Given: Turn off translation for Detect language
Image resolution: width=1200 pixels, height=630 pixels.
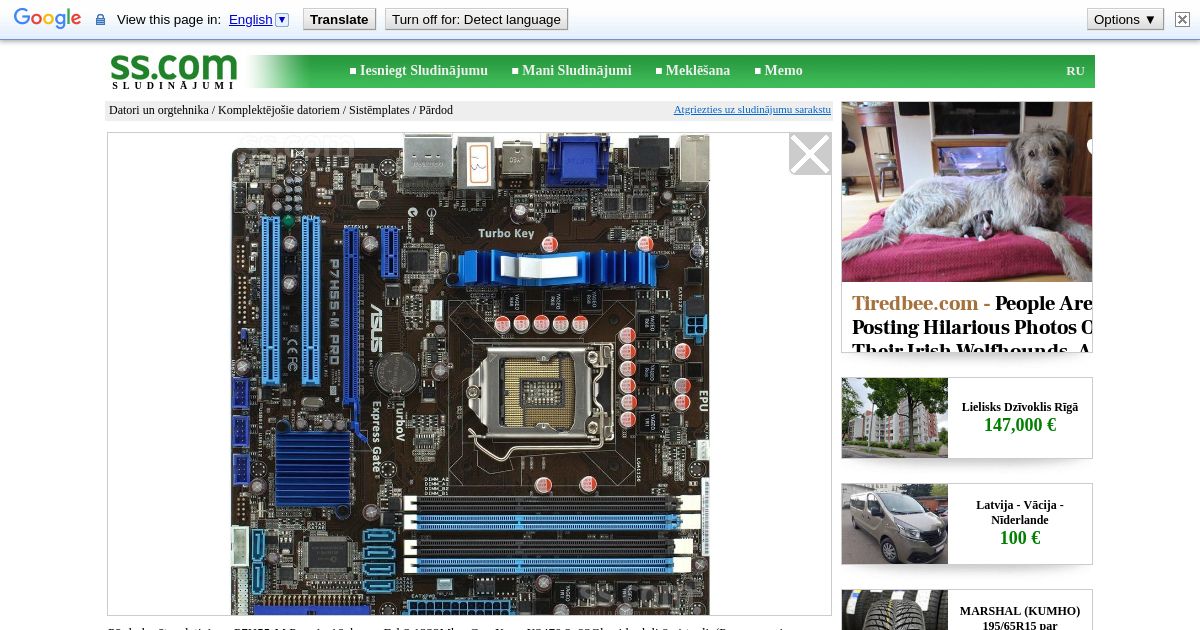Looking at the screenshot, I should [476, 19].
